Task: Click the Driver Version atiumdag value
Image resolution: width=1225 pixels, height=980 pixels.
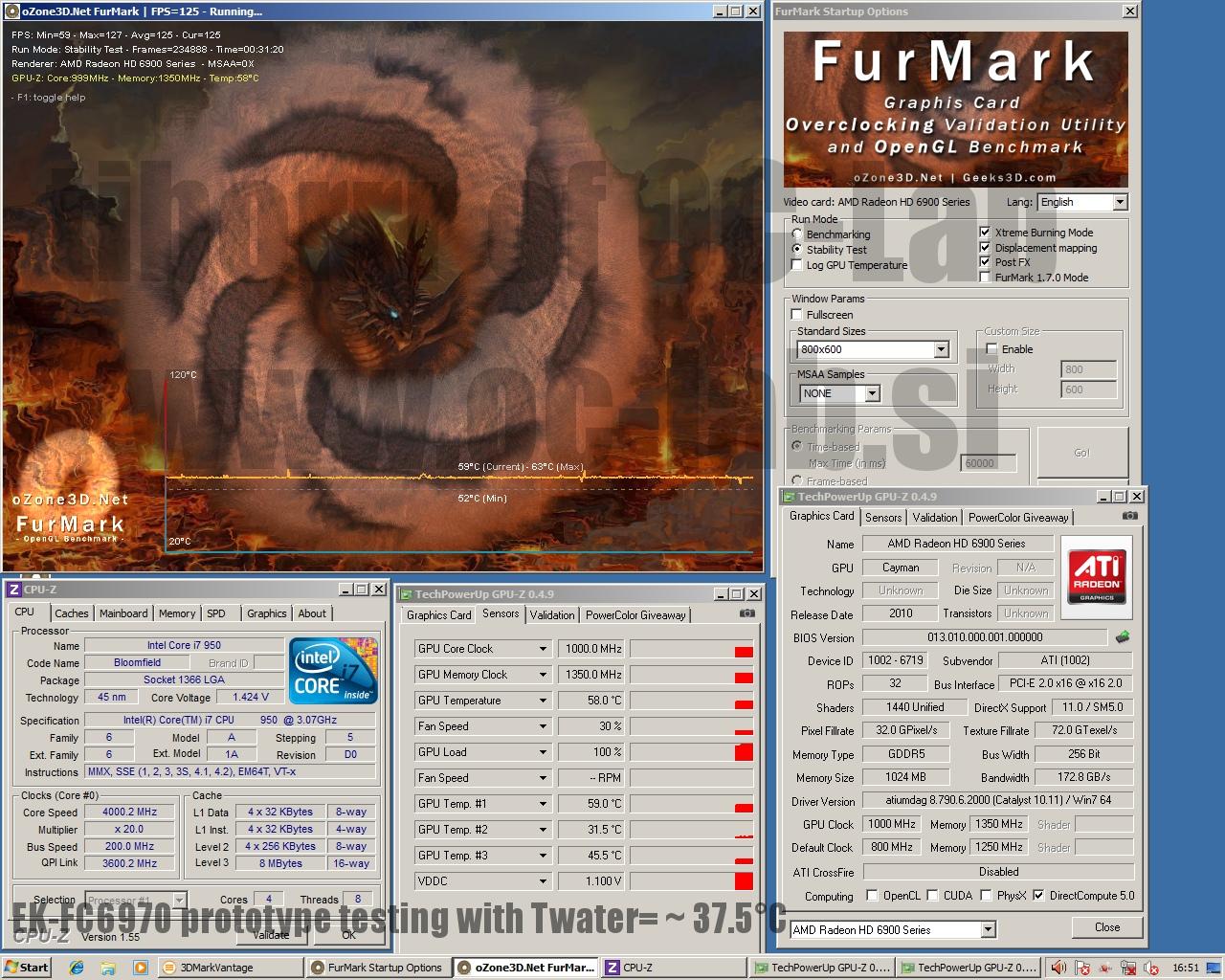Action: (997, 800)
